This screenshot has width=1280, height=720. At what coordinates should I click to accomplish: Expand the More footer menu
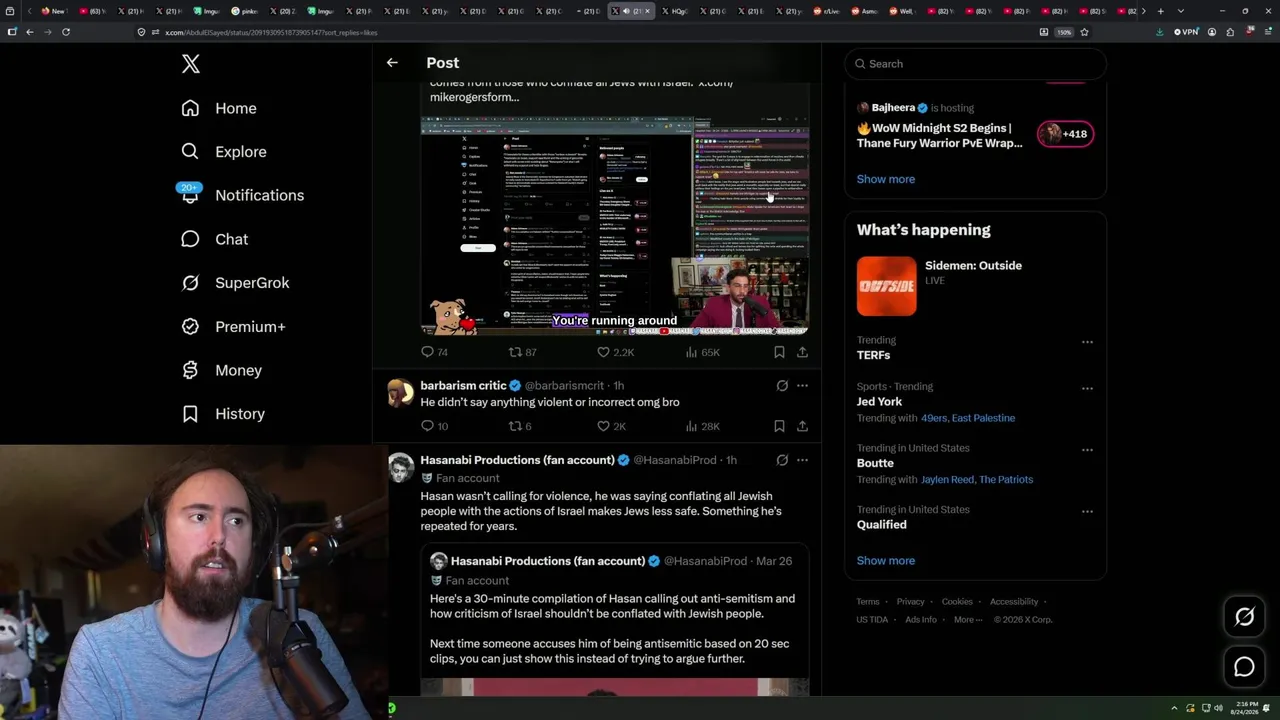coord(967,620)
